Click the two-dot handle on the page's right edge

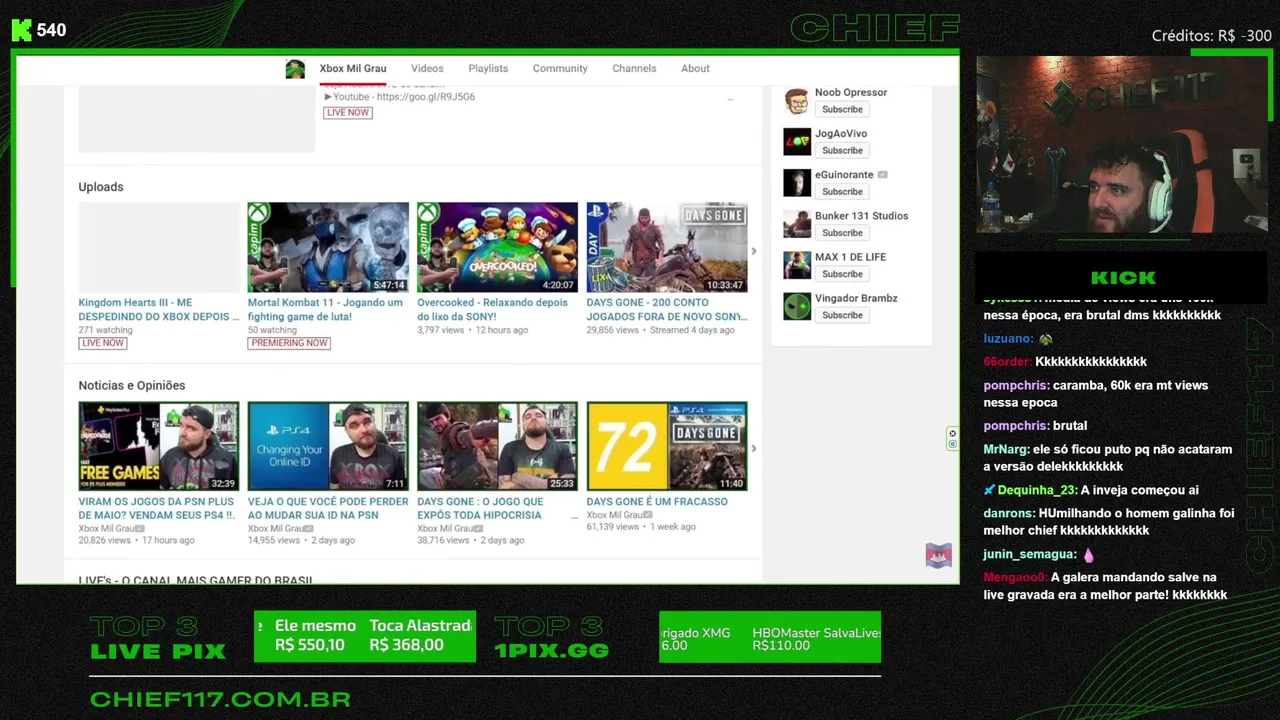(x=952, y=439)
